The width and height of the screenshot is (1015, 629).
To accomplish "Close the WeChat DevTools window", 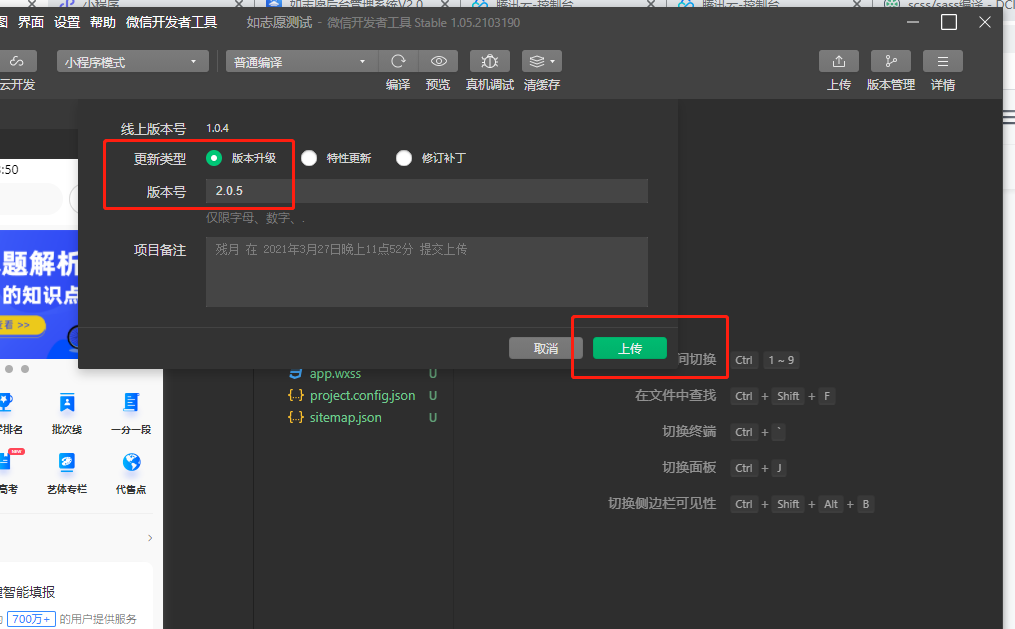I will 985,23.
